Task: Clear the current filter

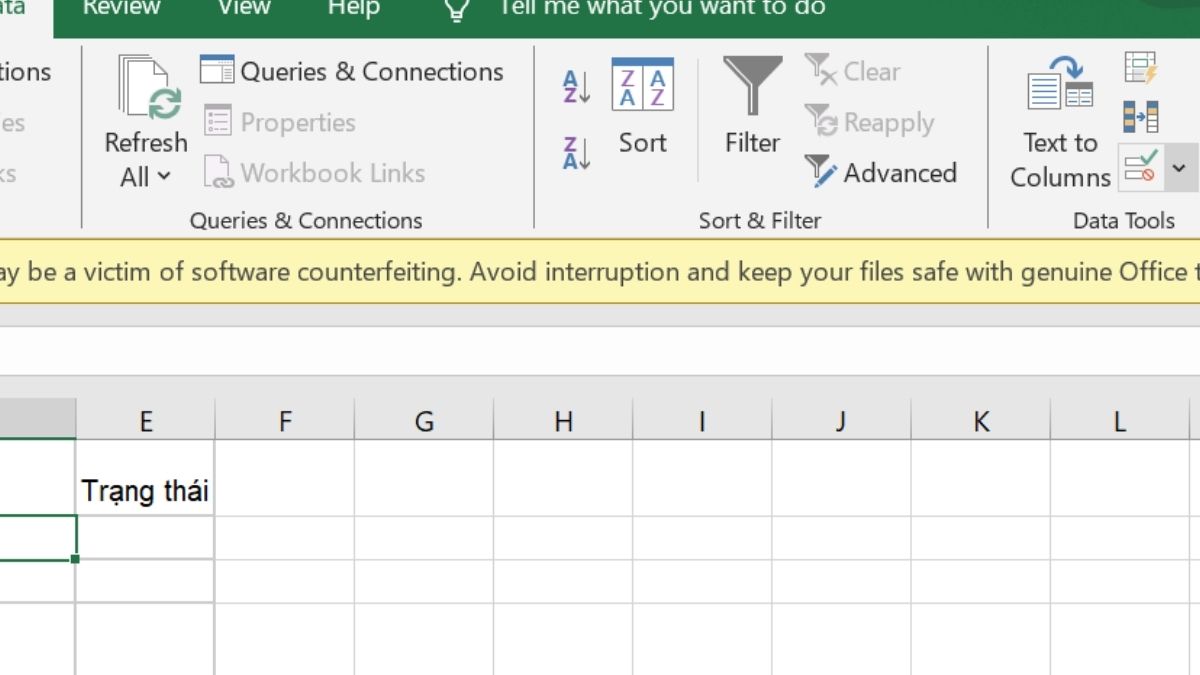Action: click(x=852, y=72)
